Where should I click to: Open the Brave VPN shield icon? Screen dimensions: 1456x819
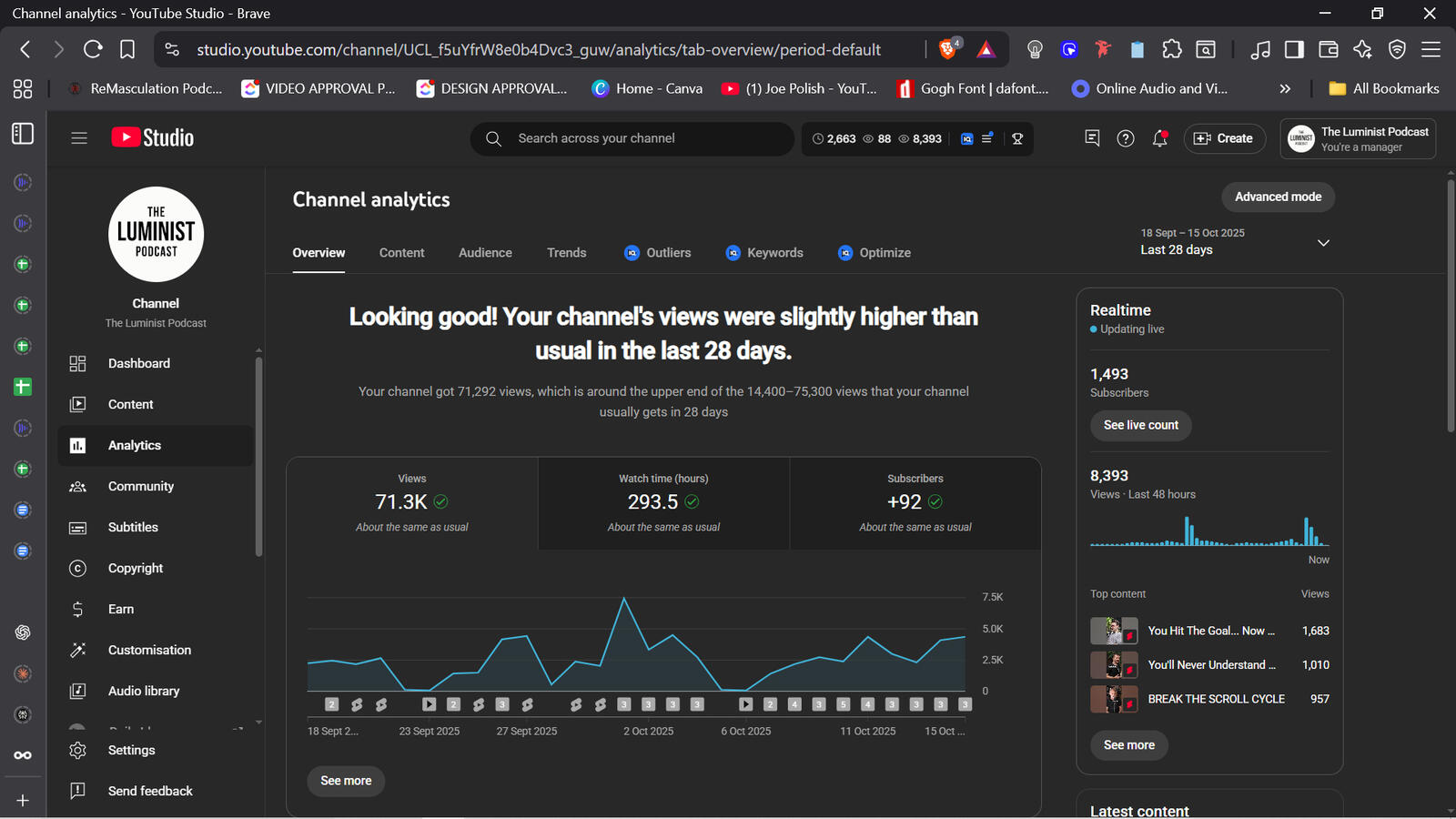1397,49
